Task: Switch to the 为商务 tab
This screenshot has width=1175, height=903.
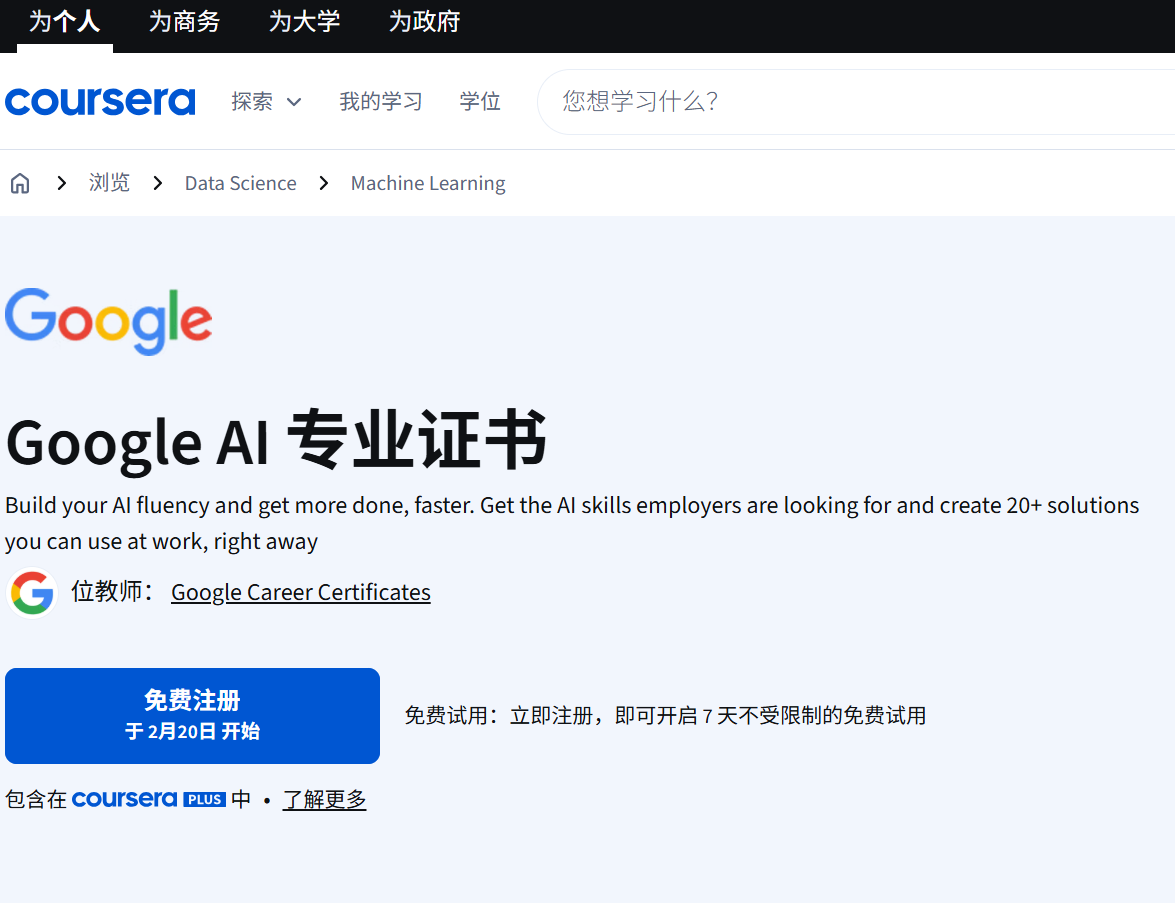Action: point(184,22)
